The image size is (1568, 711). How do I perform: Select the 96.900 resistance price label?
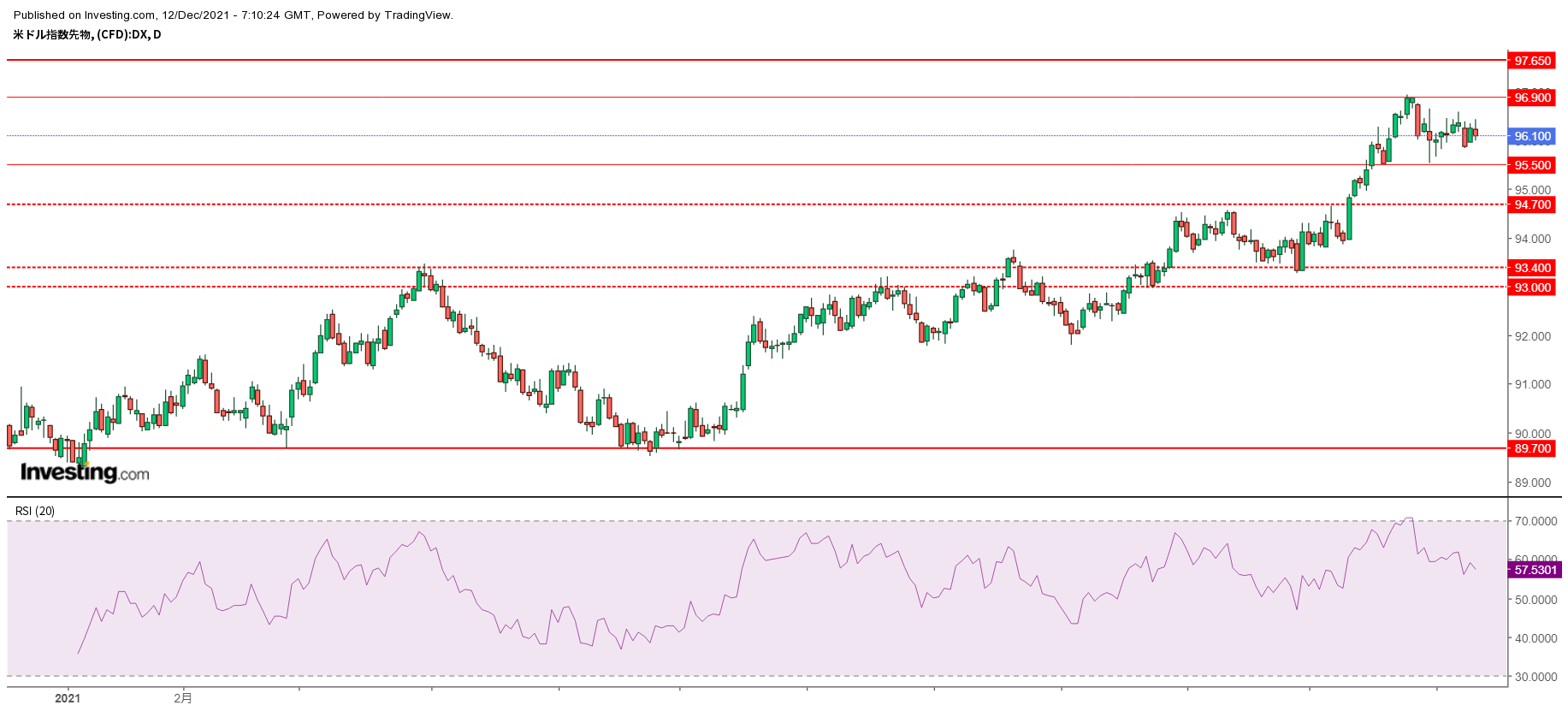click(1530, 98)
